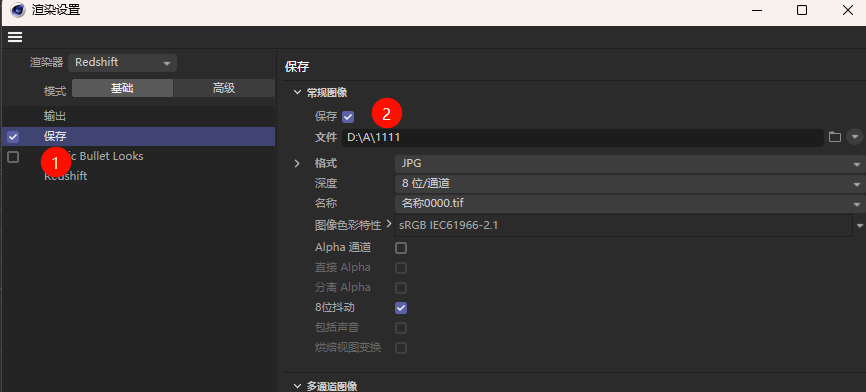
Task: Enable the Alpha 通道 checkbox
Action: (x=401, y=248)
